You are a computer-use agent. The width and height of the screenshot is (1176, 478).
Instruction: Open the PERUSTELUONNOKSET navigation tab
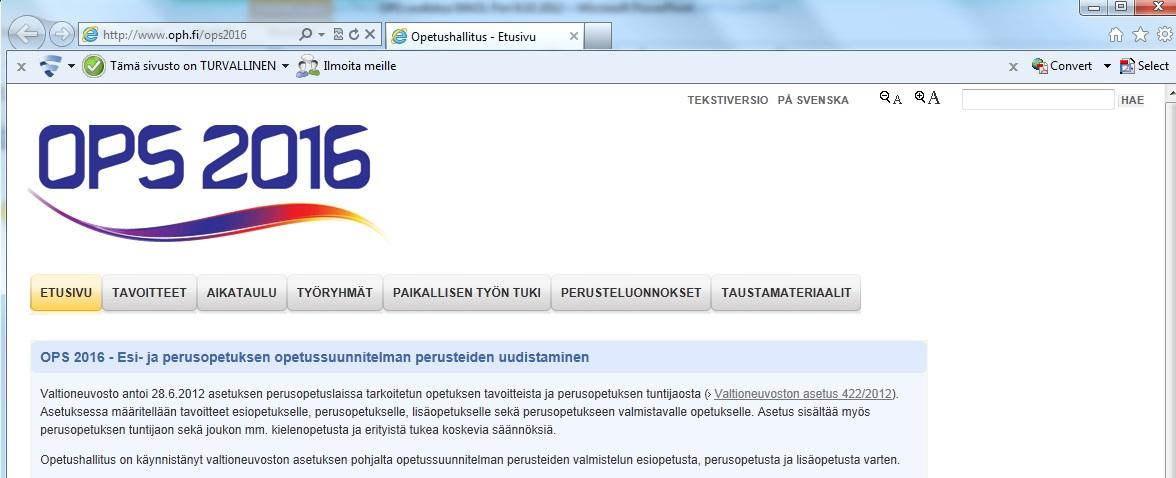point(631,293)
